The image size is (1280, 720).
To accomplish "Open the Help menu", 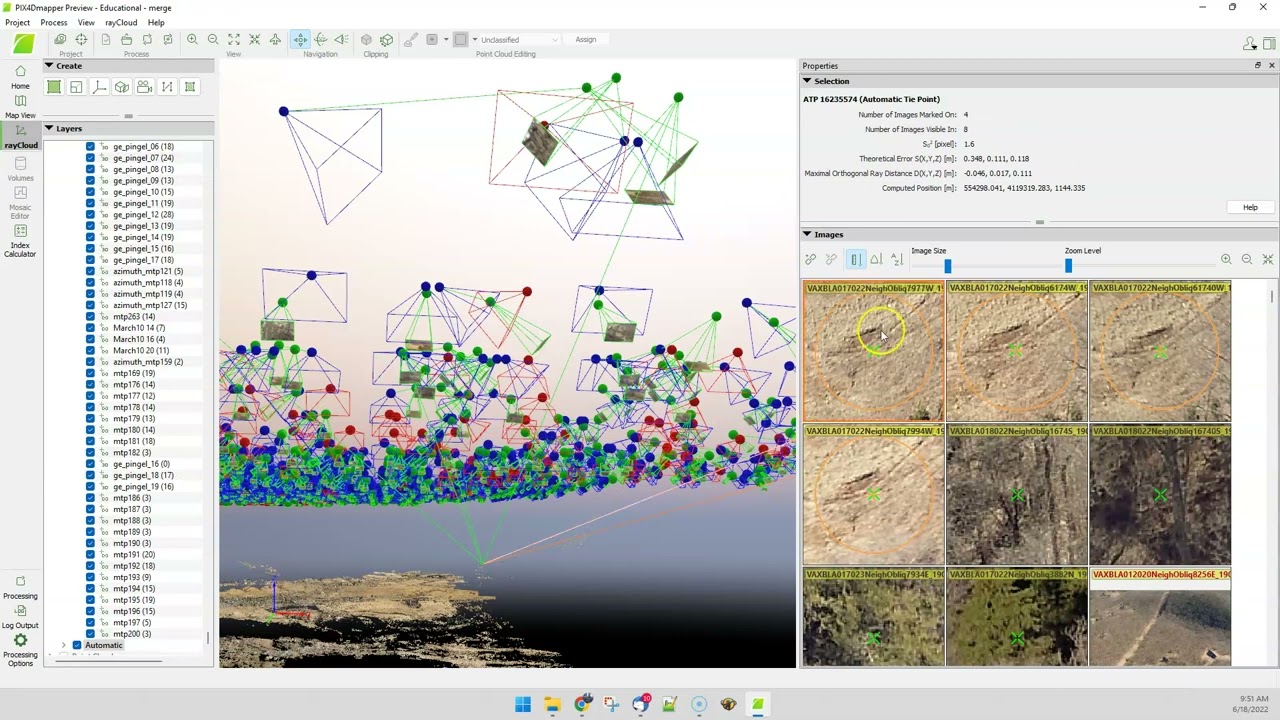I will pyautogui.click(x=156, y=22).
